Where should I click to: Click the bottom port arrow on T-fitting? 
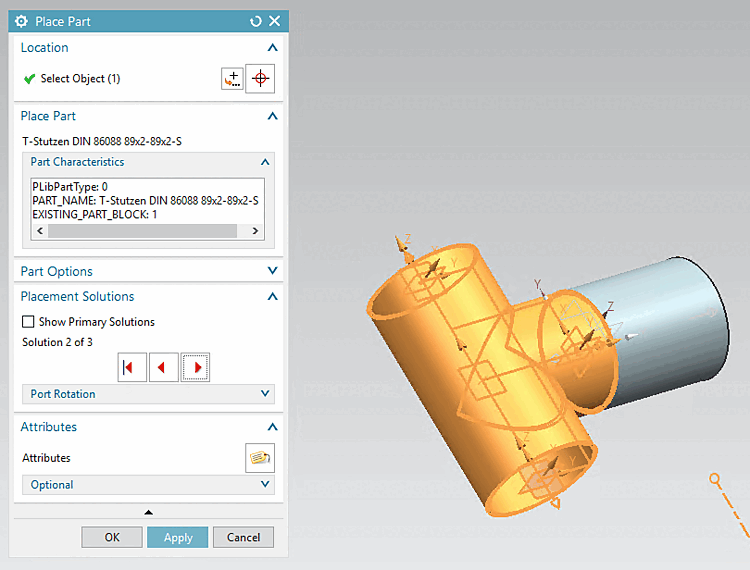555,503
